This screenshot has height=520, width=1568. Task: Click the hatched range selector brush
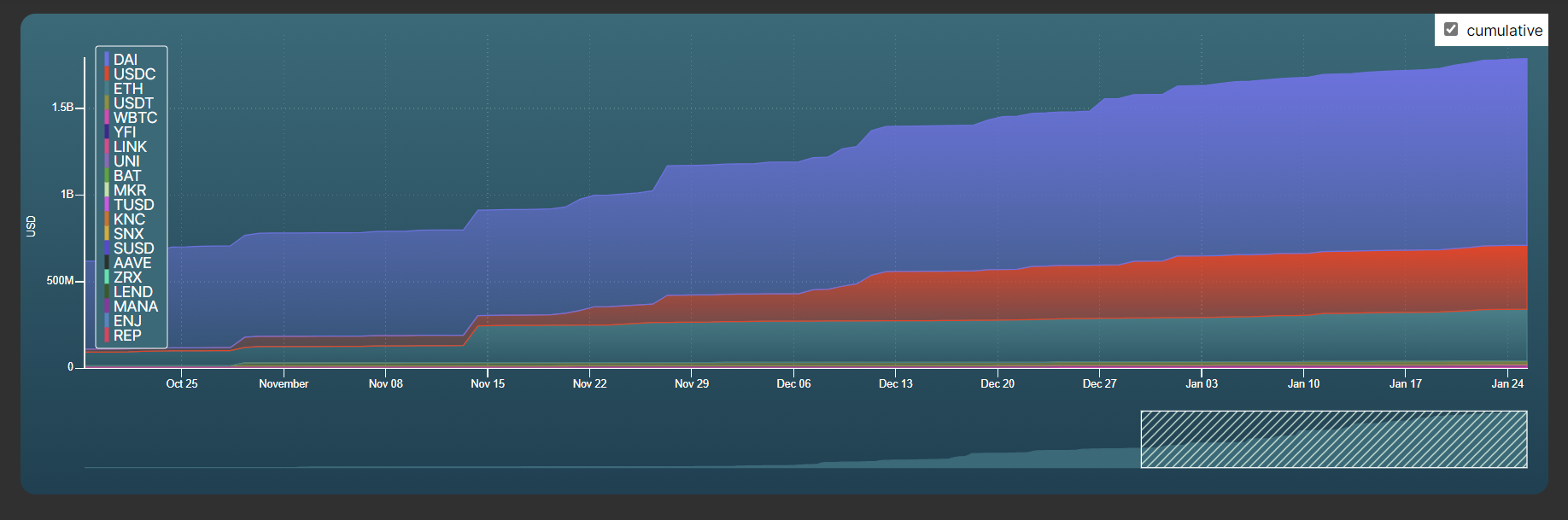tap(1333, 440)
